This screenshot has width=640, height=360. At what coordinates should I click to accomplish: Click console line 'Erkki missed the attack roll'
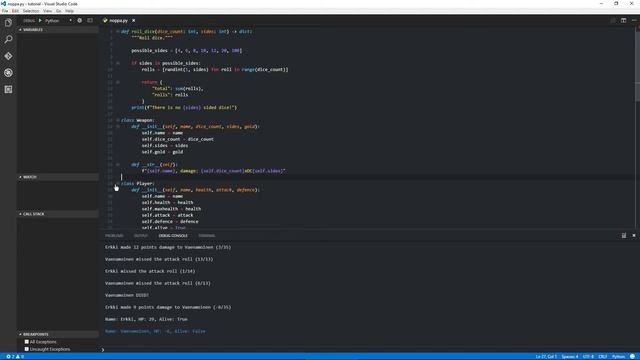click(150, 271)
